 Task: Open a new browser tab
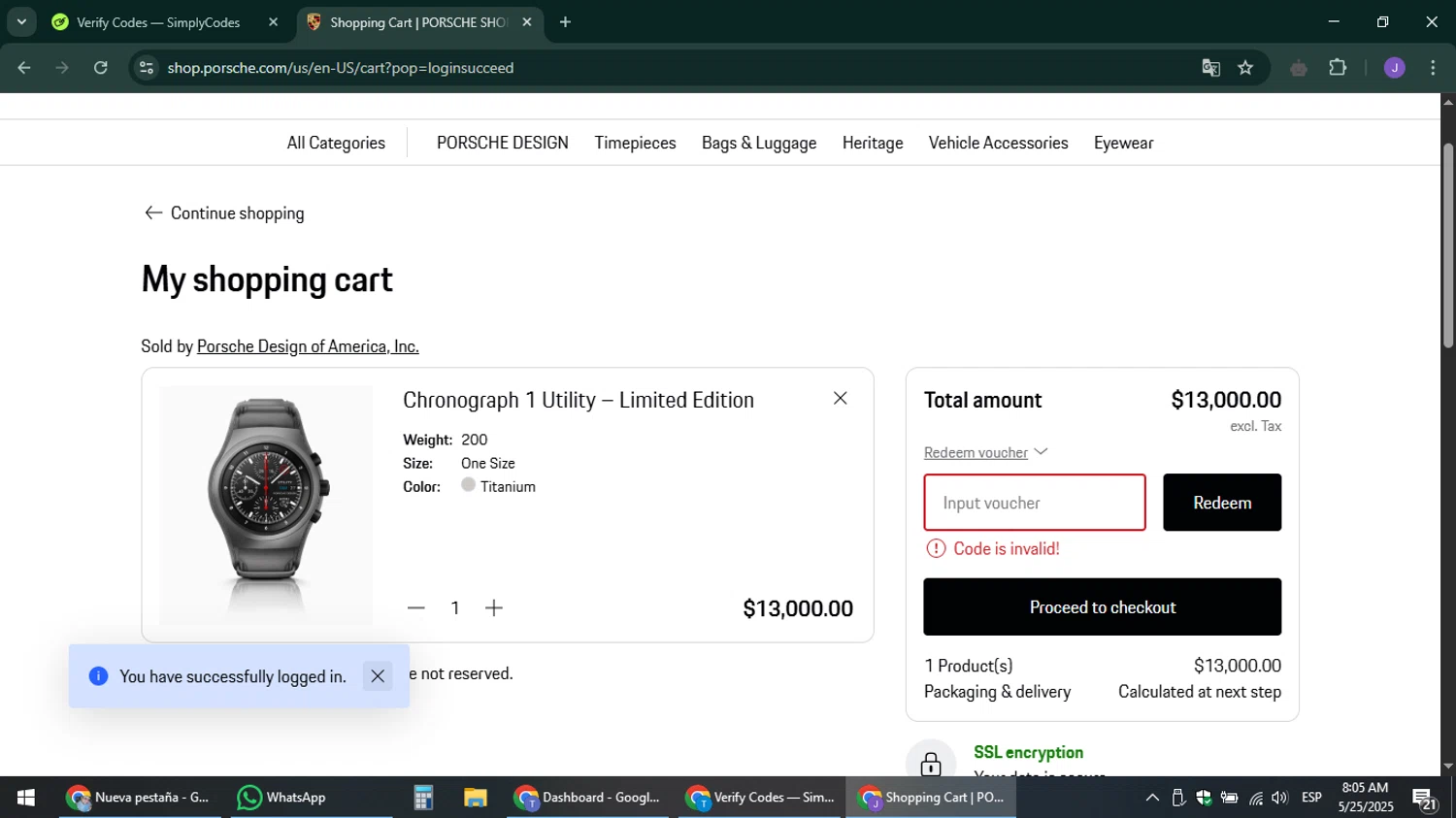coord(565,22)
